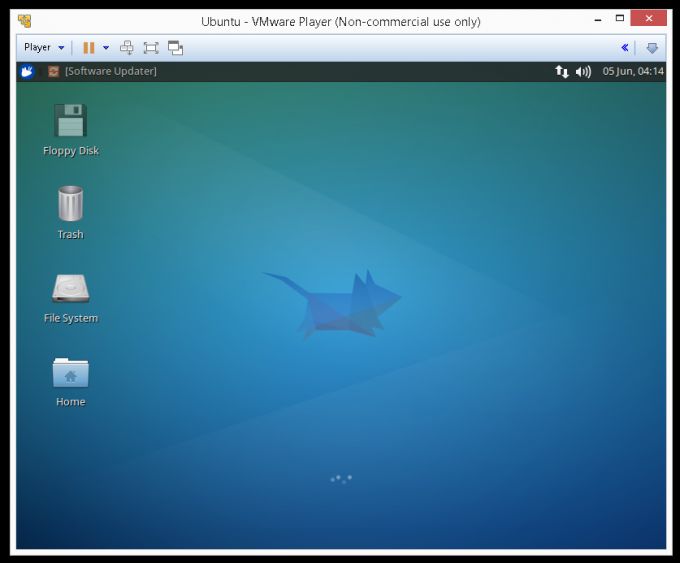The image size is (680, 563).
Task: Expand the Player menu dropdown arrow
Action: tap(61, 48)
